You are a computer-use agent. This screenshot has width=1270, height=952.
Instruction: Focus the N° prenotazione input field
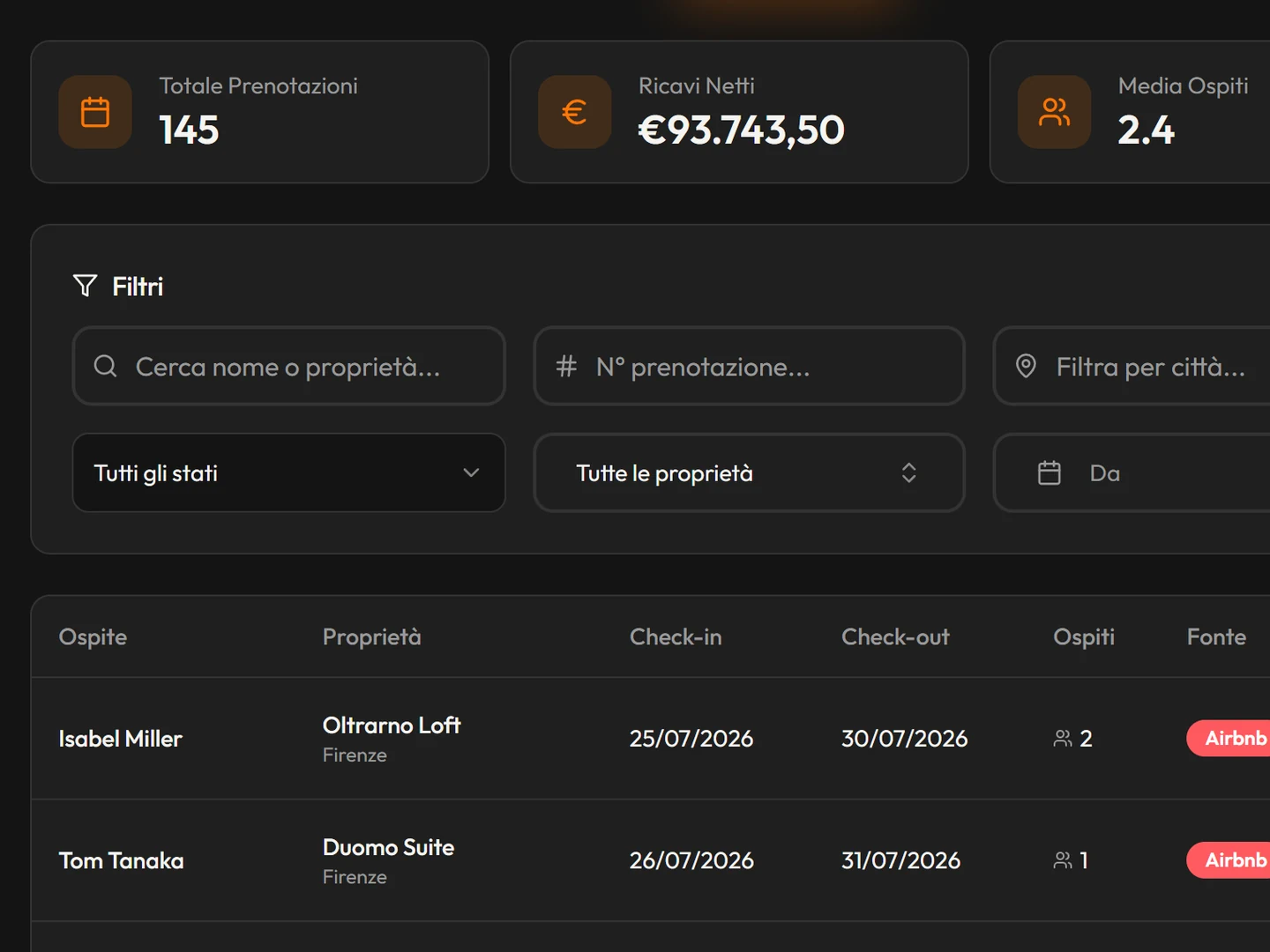point(749,366)
